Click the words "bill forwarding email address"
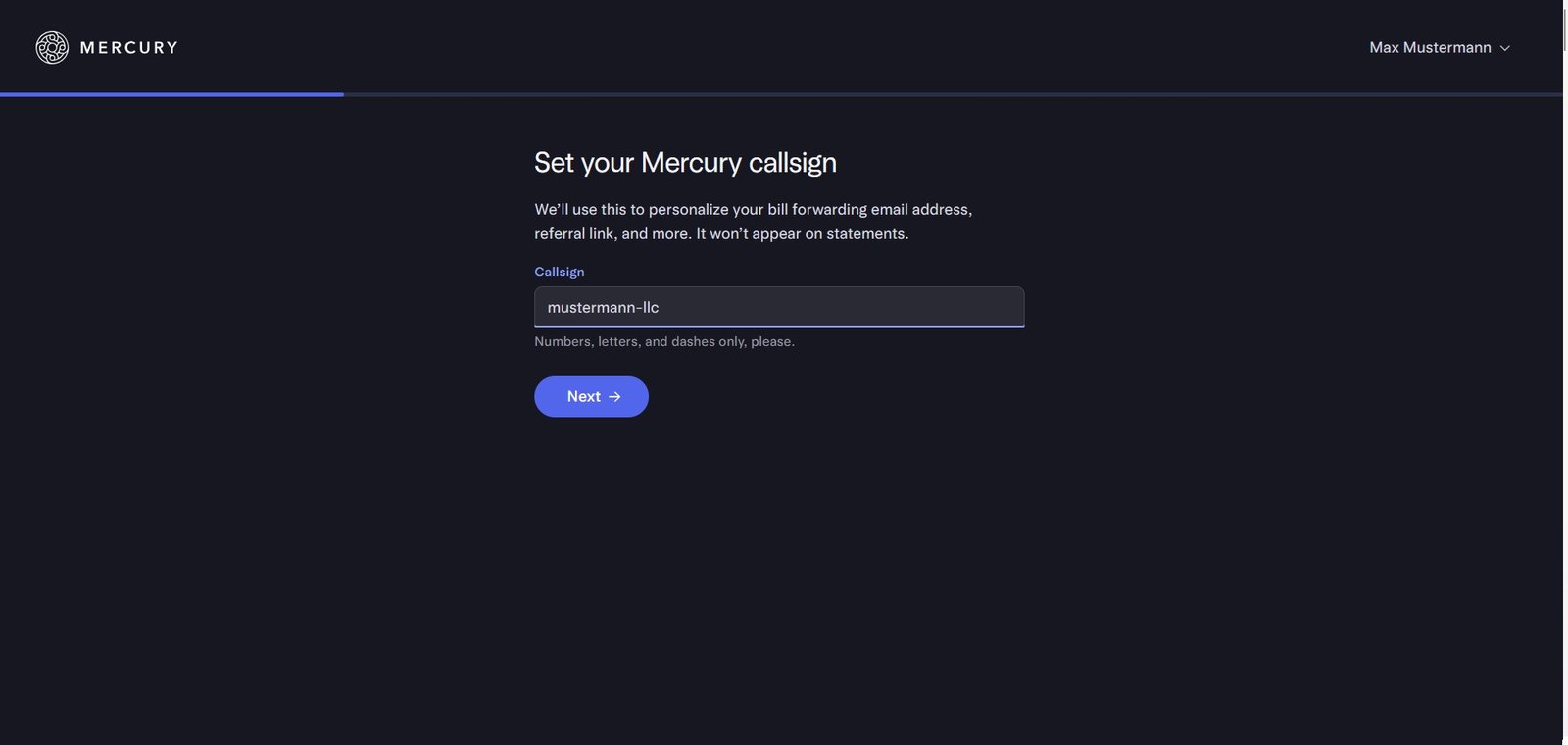 coord(868,209)
